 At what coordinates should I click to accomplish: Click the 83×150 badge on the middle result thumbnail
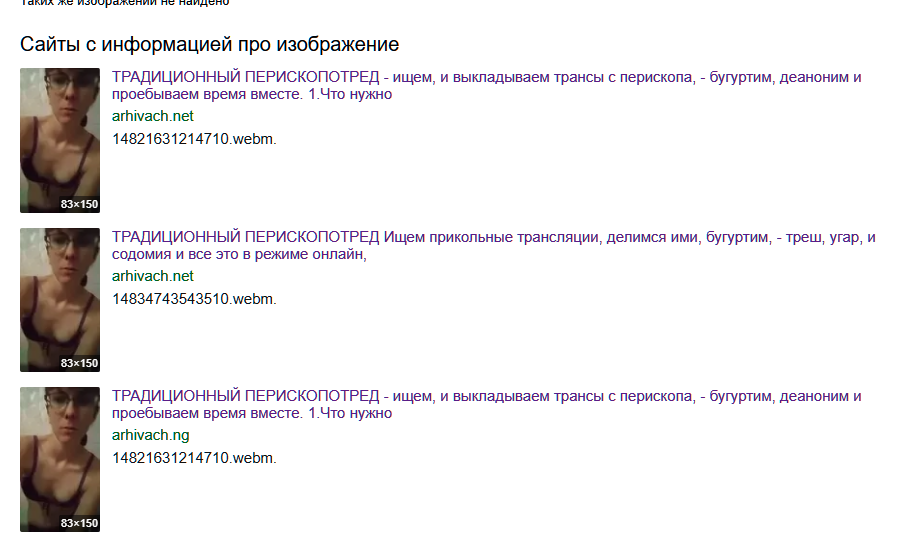tap(79, 363)
